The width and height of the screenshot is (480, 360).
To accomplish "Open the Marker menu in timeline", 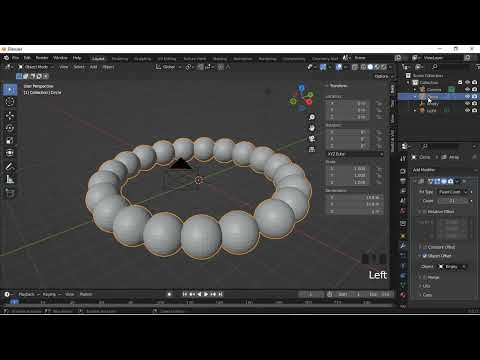I will (x=86, y=294).
